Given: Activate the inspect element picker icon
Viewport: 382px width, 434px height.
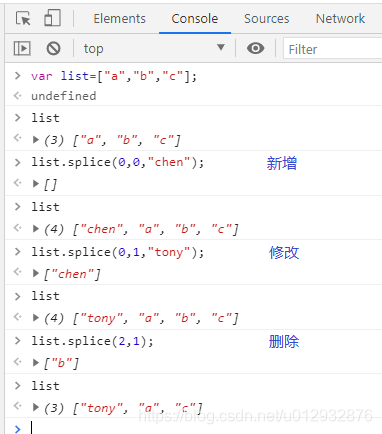Looking at the screenshot, I should (x=23, y=18).
